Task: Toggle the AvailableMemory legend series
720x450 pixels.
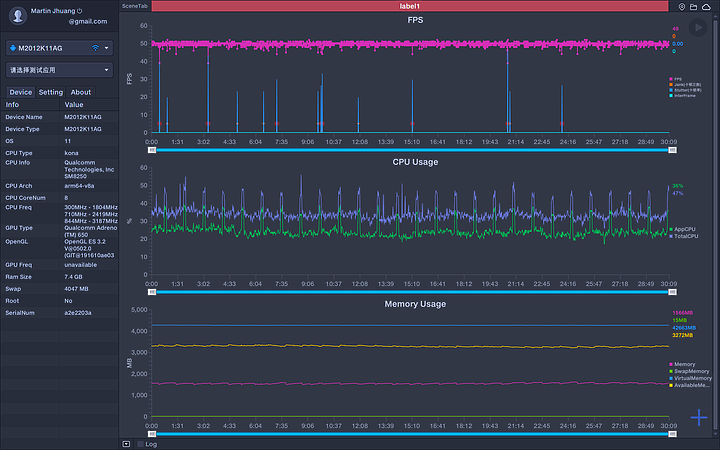Action: (689, 385)
